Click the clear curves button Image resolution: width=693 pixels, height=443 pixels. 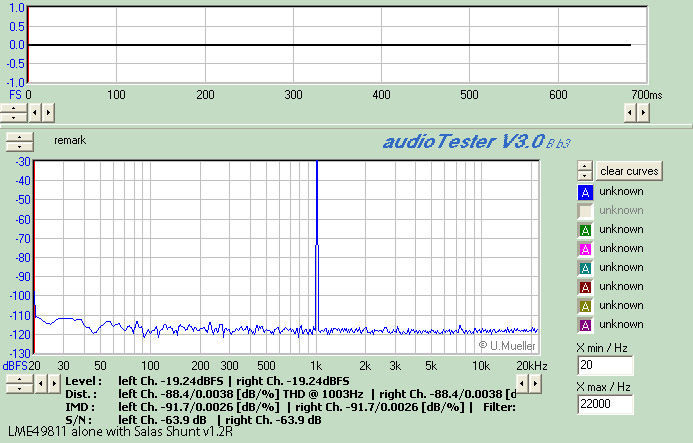point(629,171)
